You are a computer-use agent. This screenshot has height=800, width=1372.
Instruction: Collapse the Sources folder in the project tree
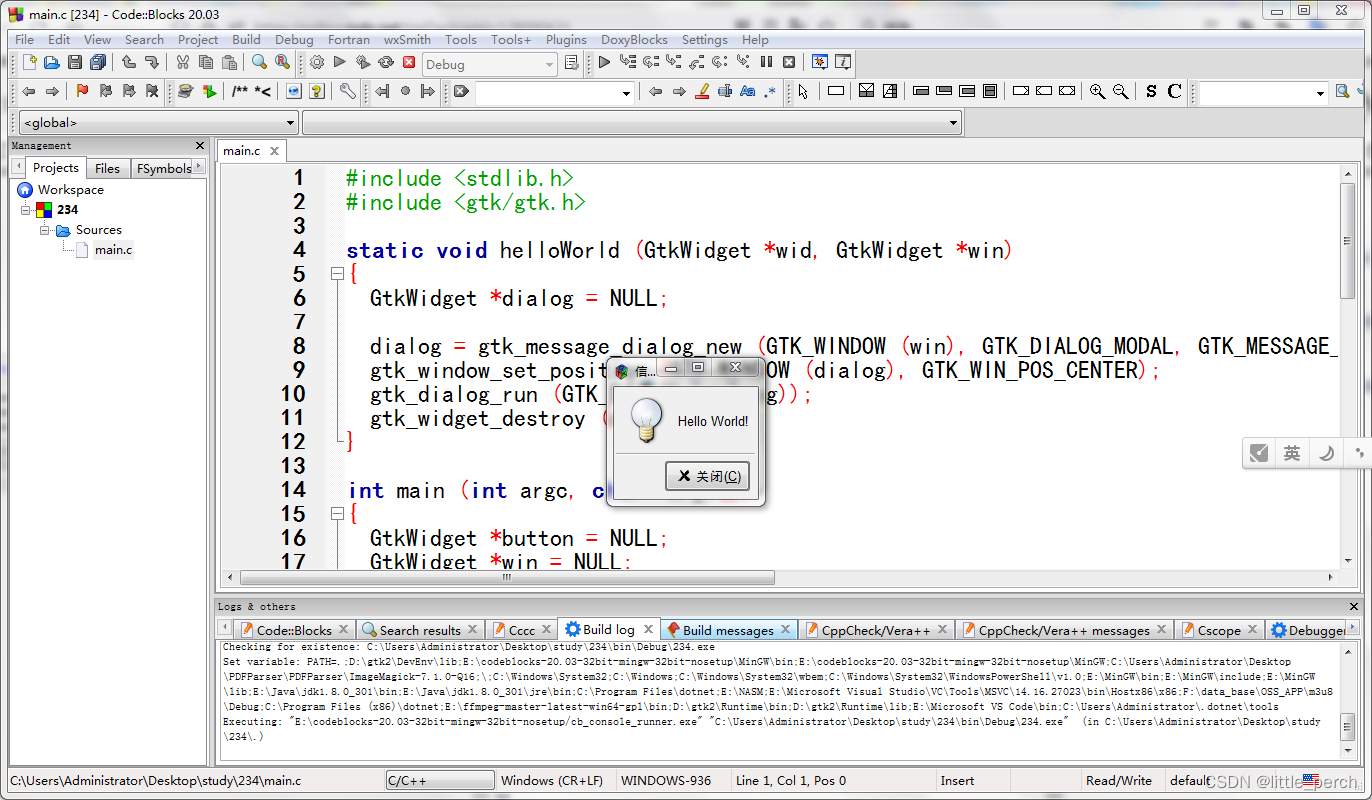(44, 230)
